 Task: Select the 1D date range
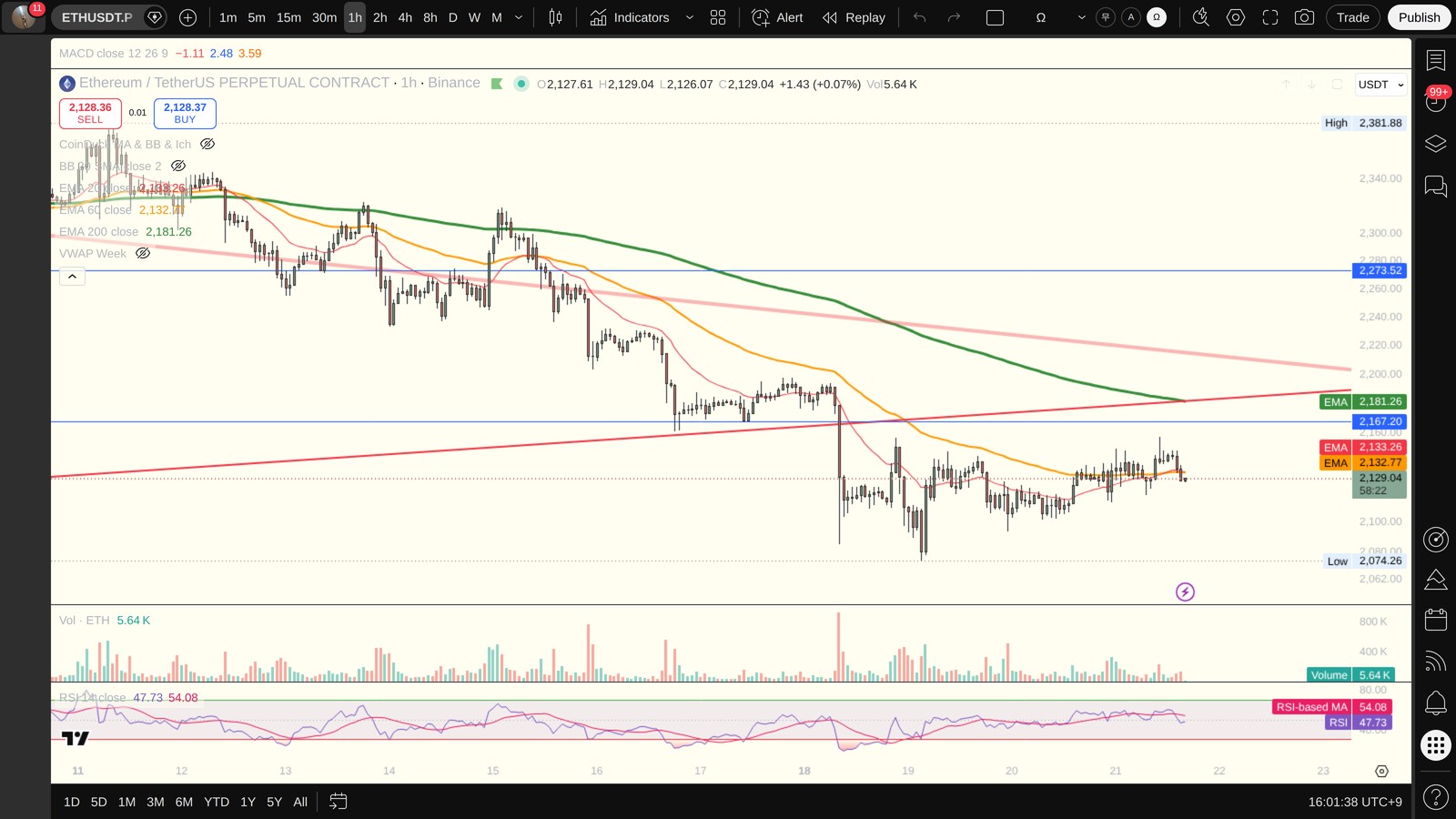[x=72, y=802]
